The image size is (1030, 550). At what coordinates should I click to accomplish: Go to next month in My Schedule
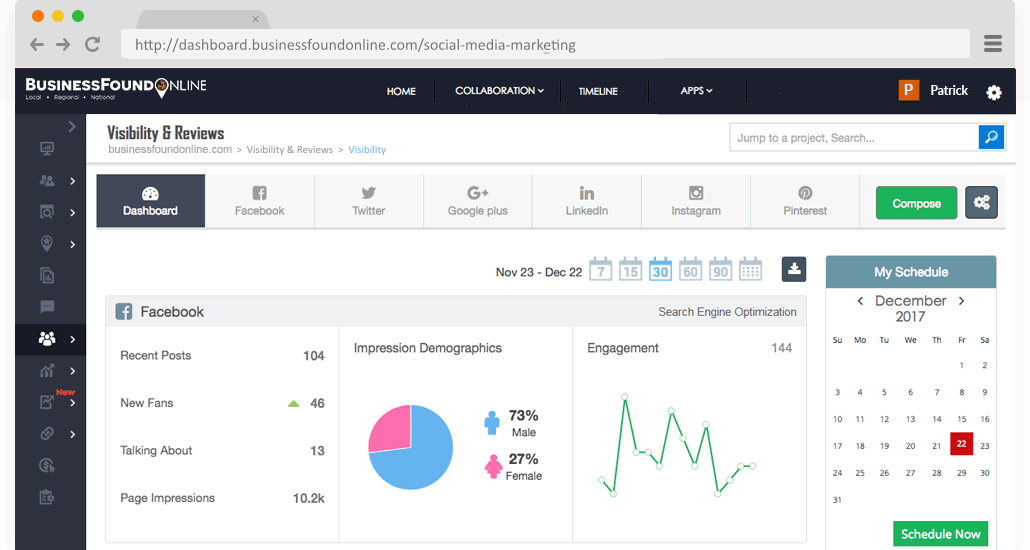pyautogui.click(x=962, y=301)
